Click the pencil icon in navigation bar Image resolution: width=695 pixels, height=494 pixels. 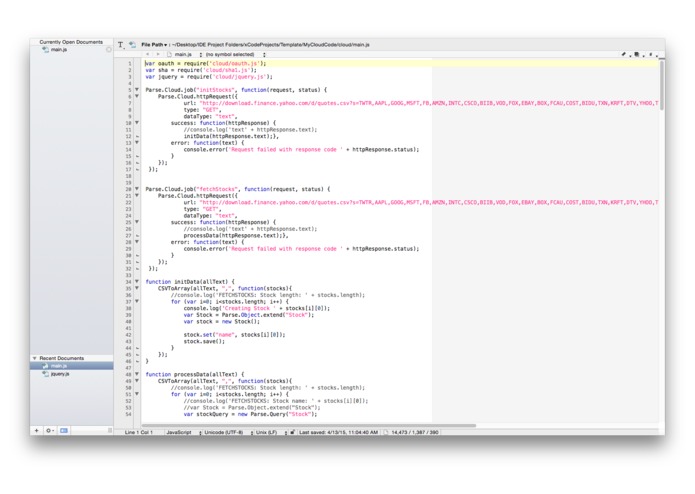pos(625,54)
